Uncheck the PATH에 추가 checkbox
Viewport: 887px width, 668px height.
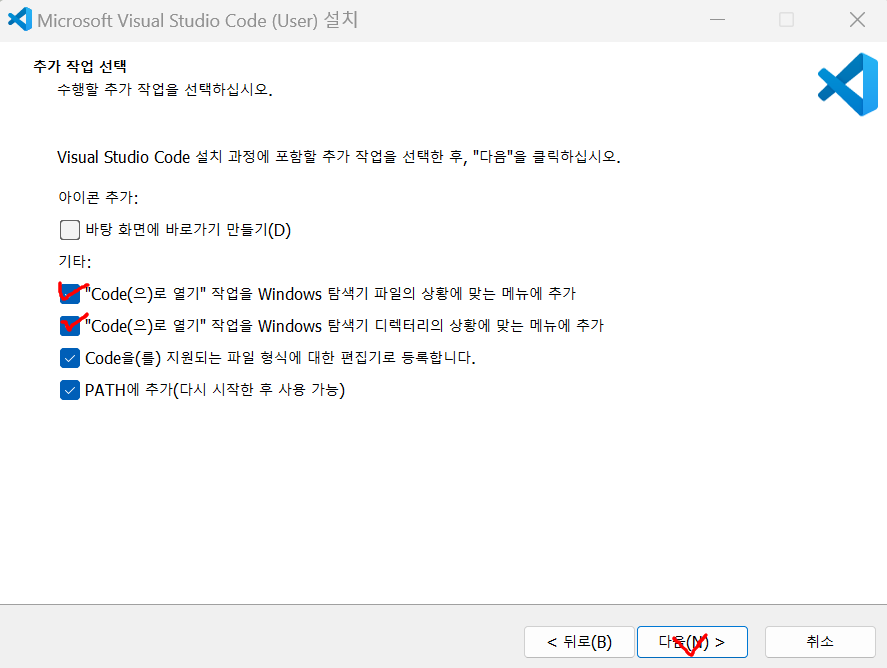tap(70, 390)
